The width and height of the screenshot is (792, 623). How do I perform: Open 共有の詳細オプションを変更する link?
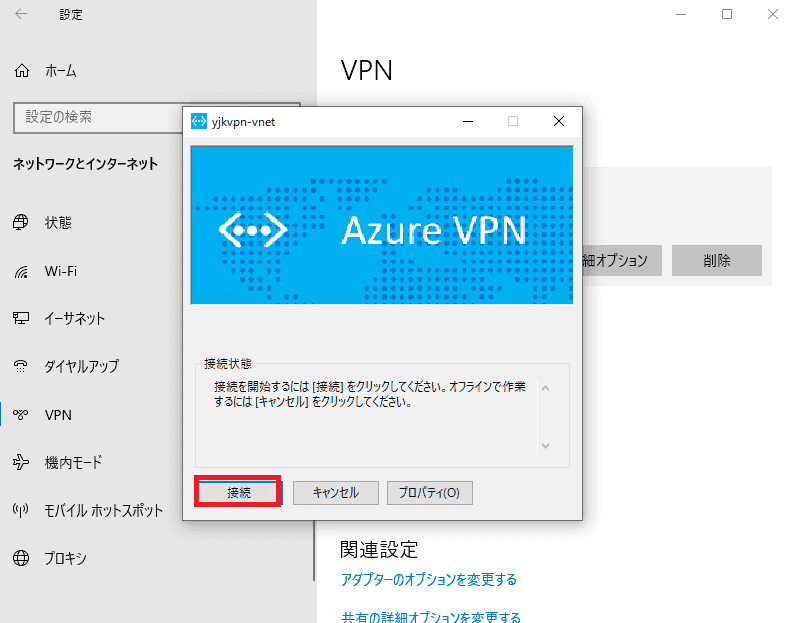(430, 616)
